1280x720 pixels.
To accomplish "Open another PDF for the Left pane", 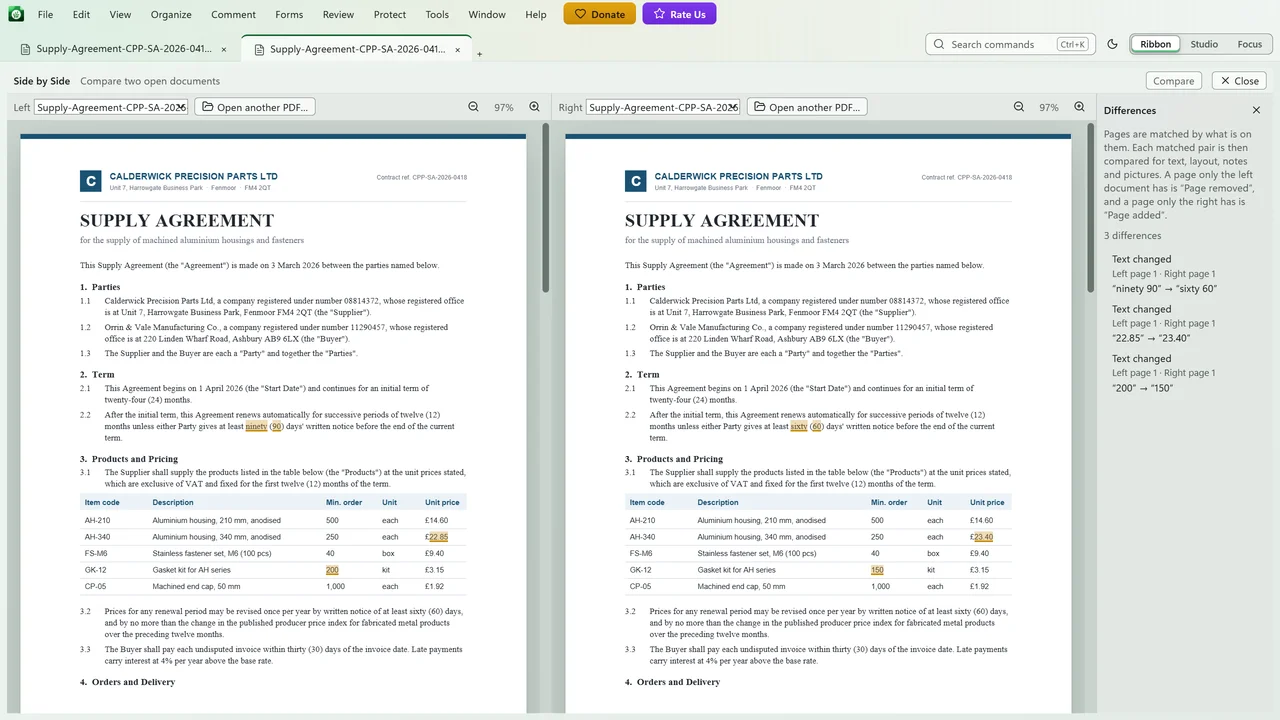I will pos(255,107).
